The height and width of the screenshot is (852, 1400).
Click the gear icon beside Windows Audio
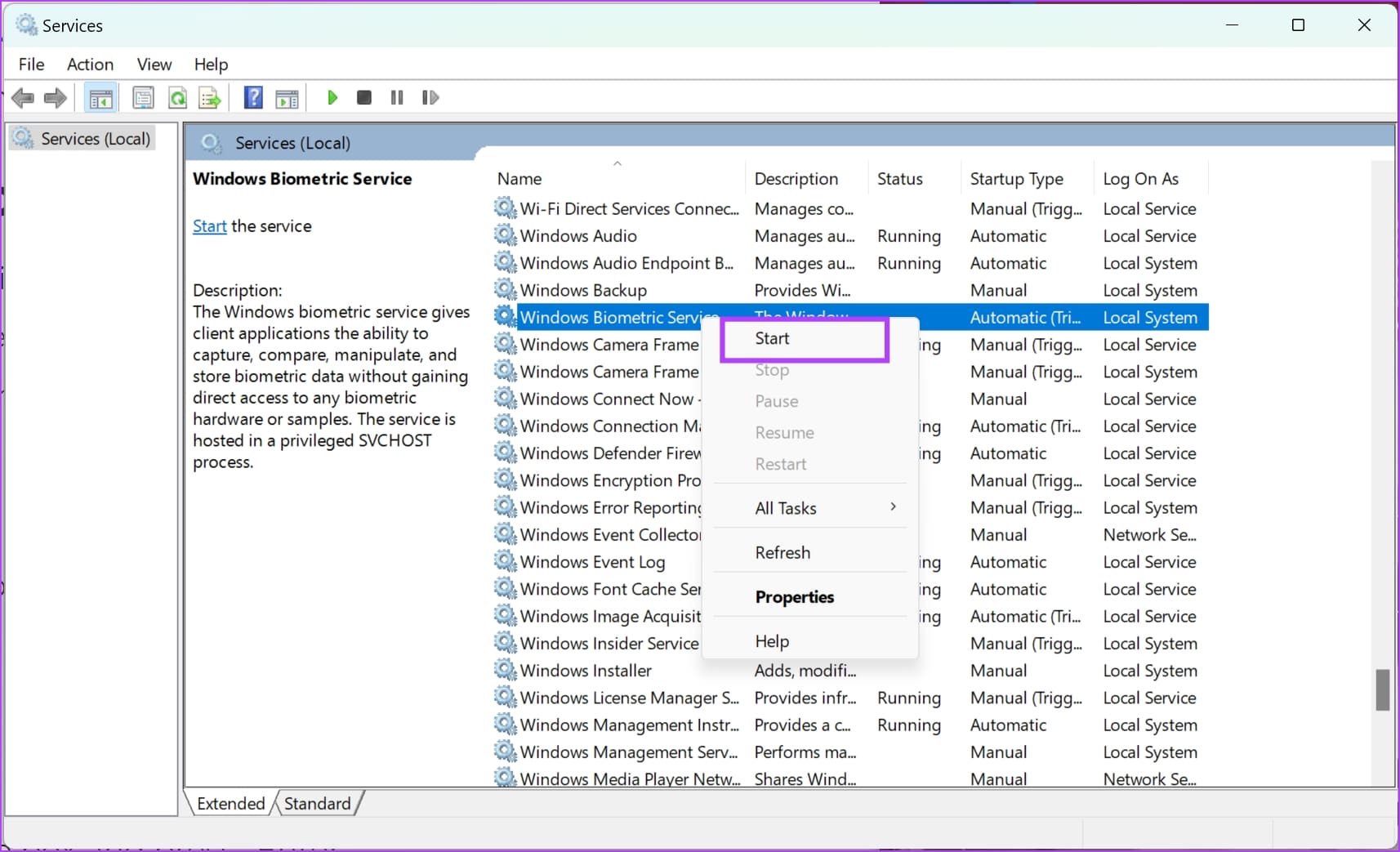click(x=506, y=235)
